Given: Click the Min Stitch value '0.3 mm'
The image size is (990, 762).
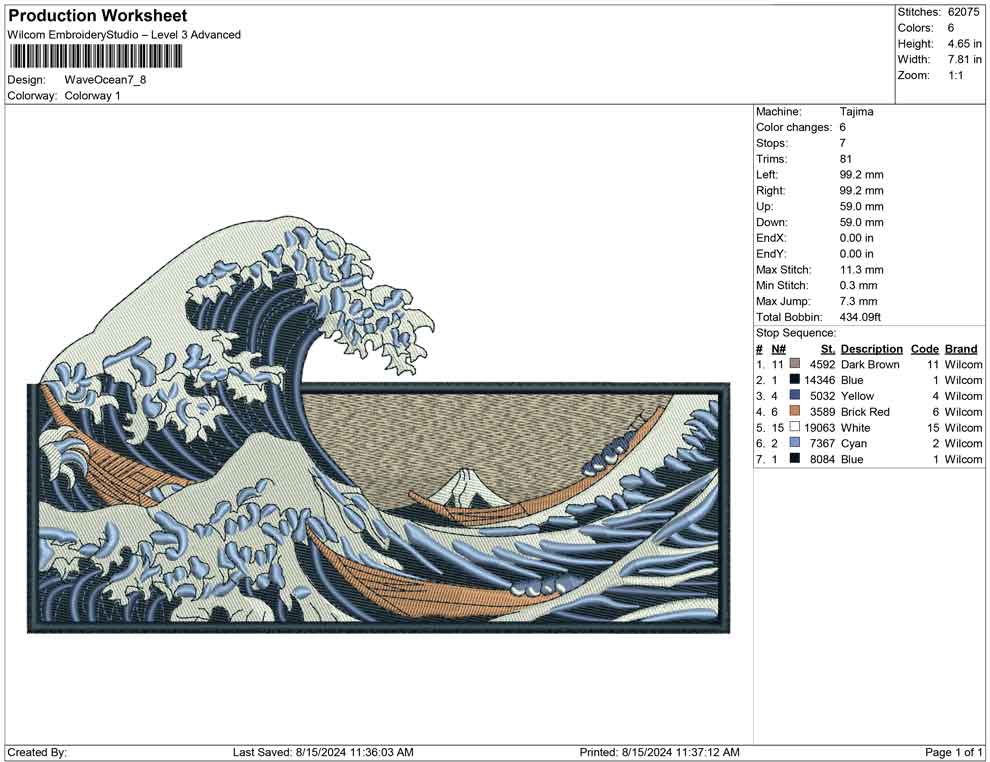Looking at the screenshot, I should click(859, 285).
